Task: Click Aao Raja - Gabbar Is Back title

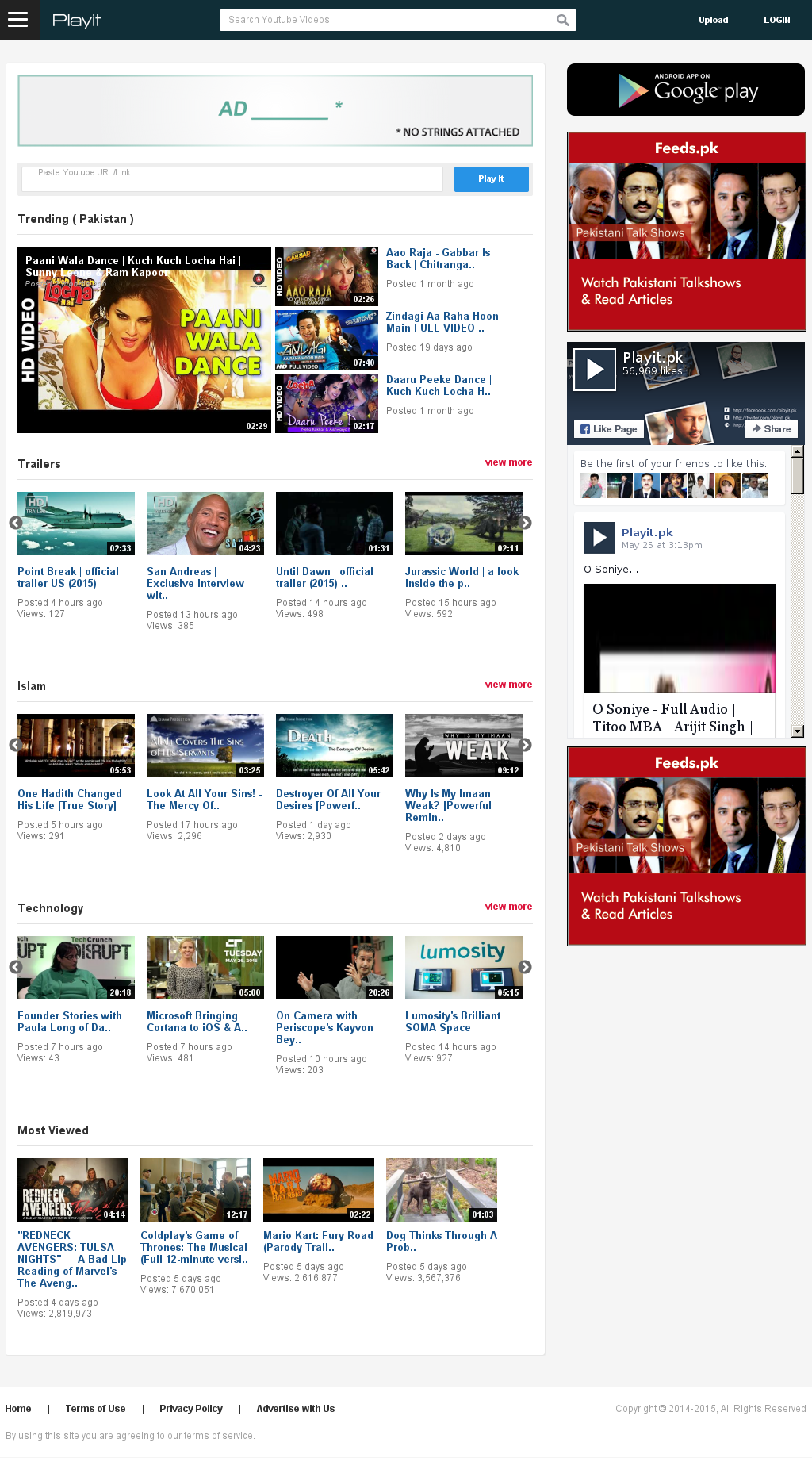Action: coord(439,259)
